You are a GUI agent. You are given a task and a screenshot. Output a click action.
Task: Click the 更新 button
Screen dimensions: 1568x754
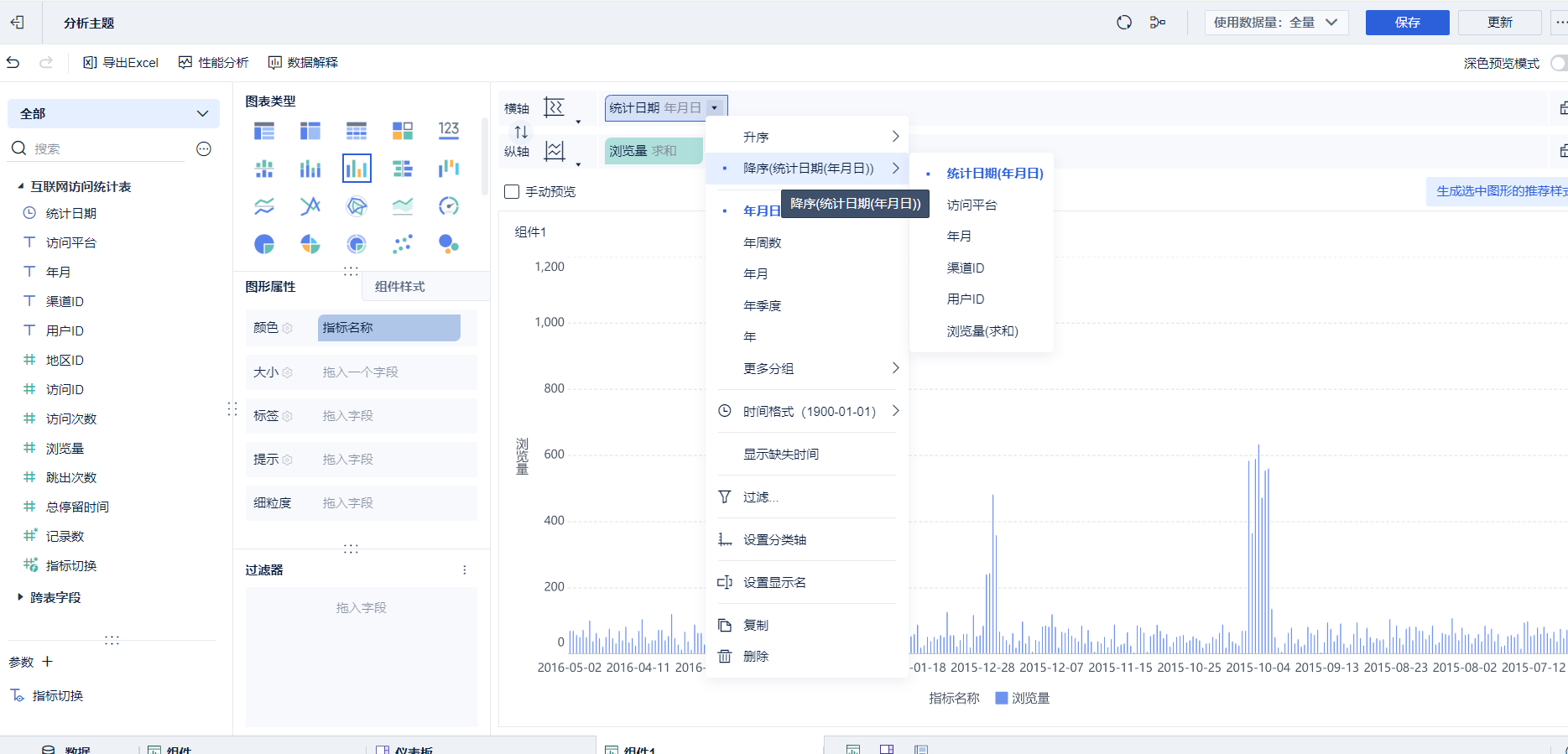tap(1499, 23)
